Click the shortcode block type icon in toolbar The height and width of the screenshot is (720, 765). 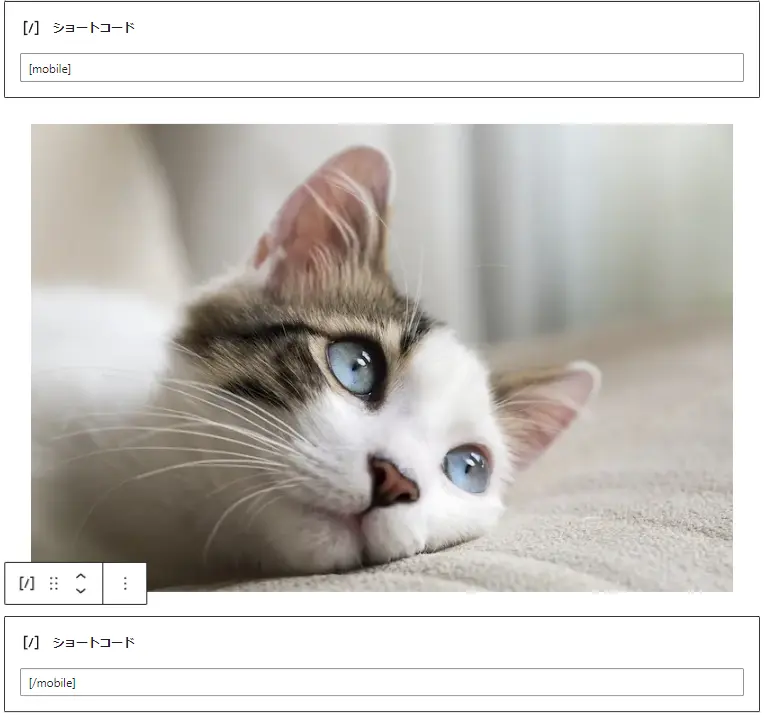coord(27,583)
